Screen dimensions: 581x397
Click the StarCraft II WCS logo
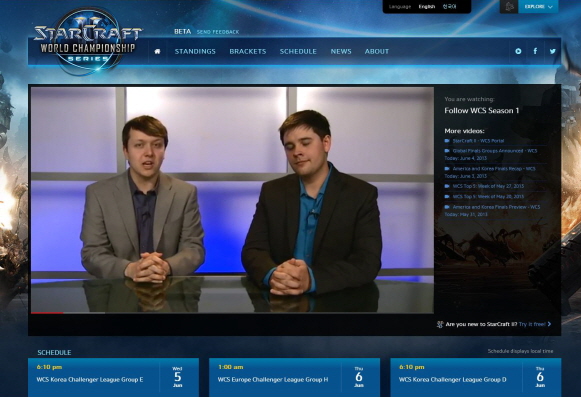(x=88, y=41)
